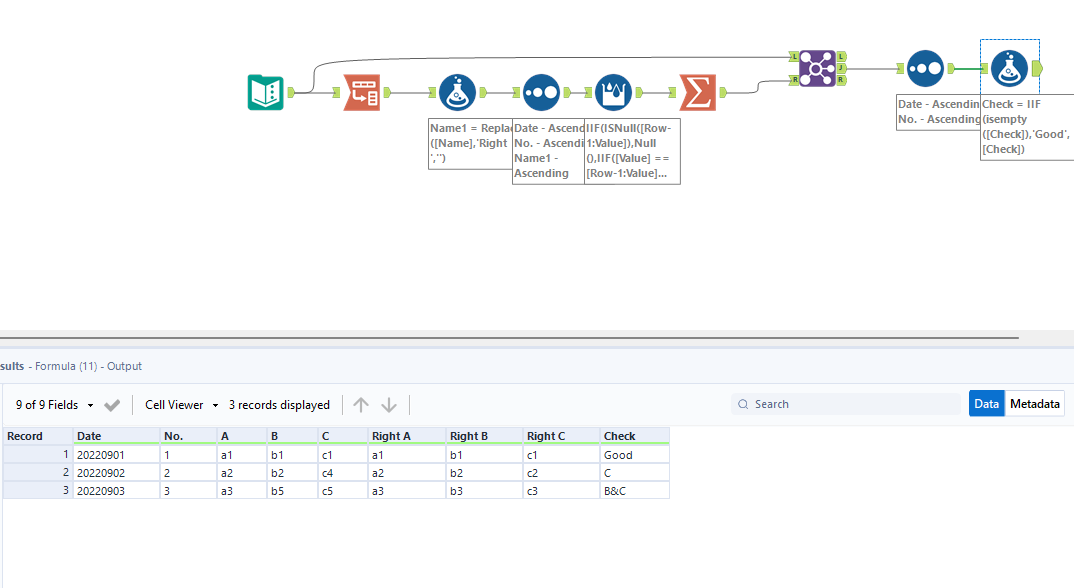Viewport: 1074px width, 588px height.
Task: Select the Summarize tool
Action: 697,92
